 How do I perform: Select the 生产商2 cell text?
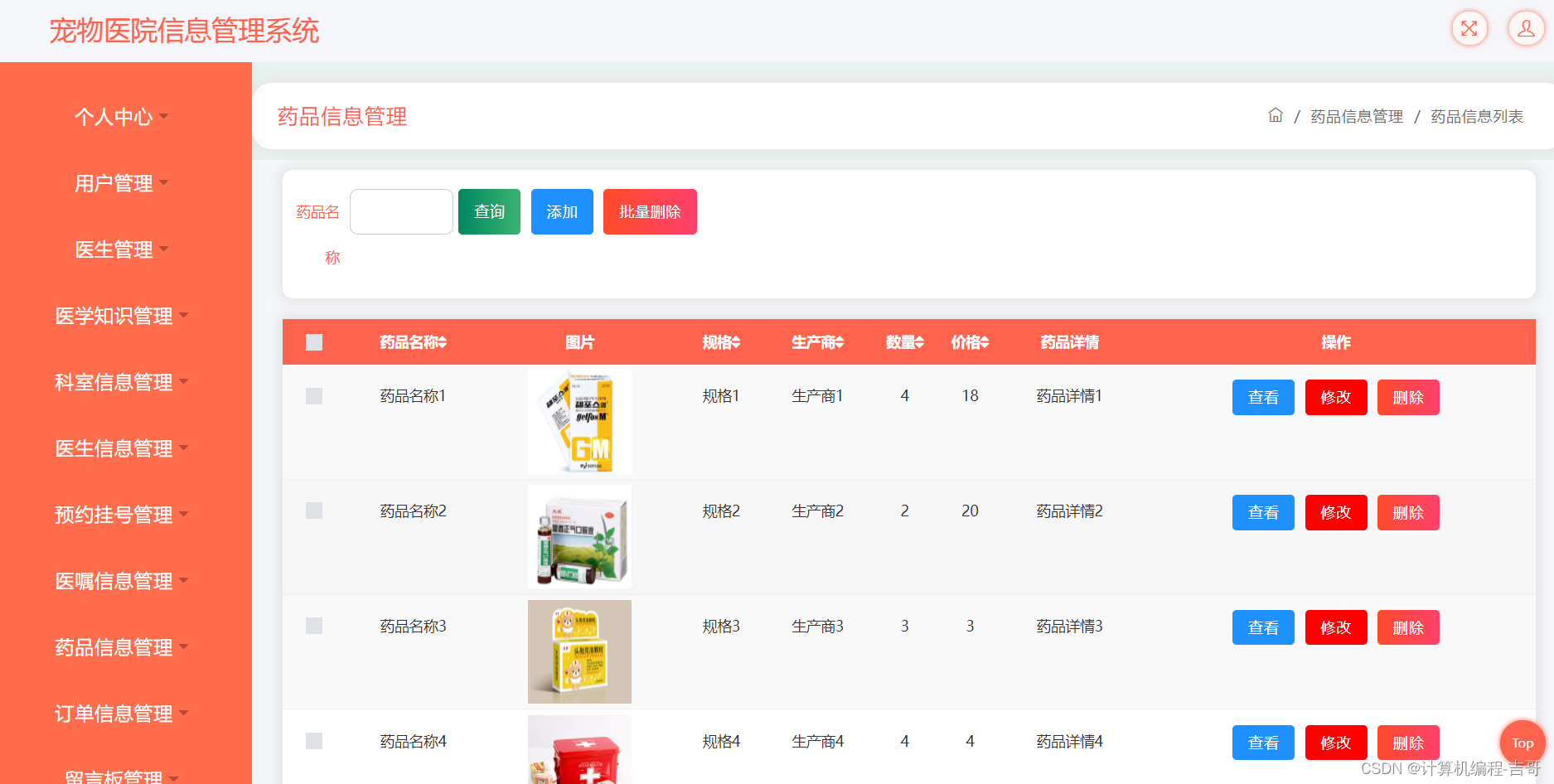(x=817, y=511)
